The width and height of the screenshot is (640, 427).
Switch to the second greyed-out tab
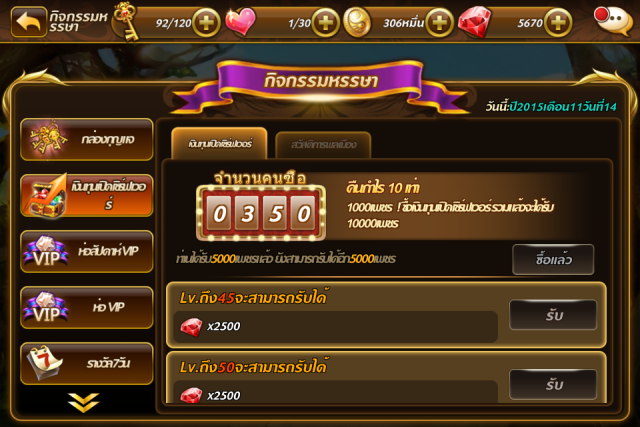323,145
